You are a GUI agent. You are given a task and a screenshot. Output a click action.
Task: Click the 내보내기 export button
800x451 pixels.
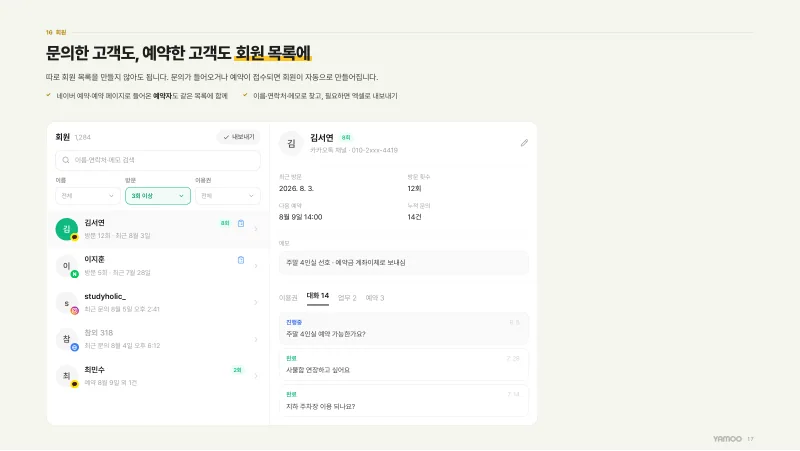click(238, 137)
